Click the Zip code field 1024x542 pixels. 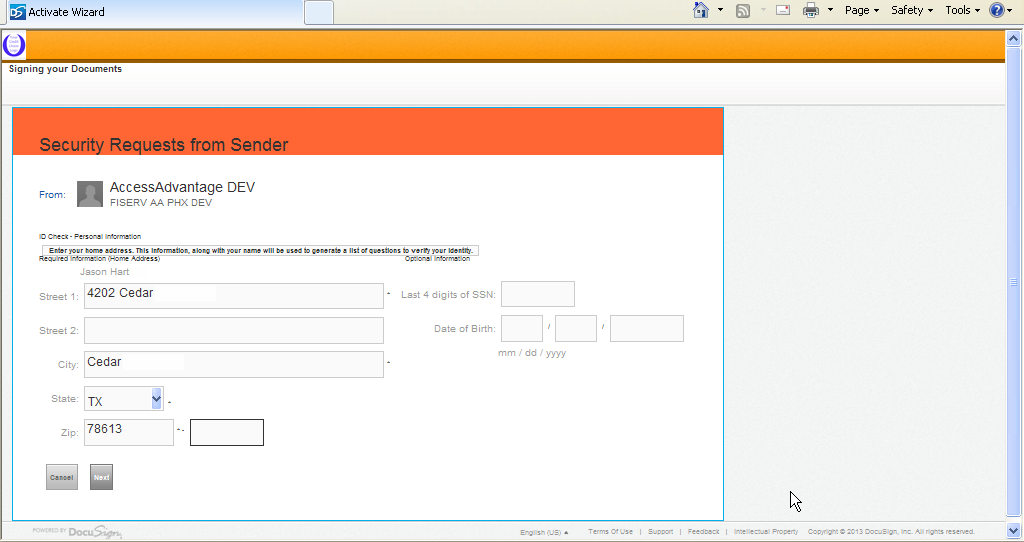click(x=129, y=432)
